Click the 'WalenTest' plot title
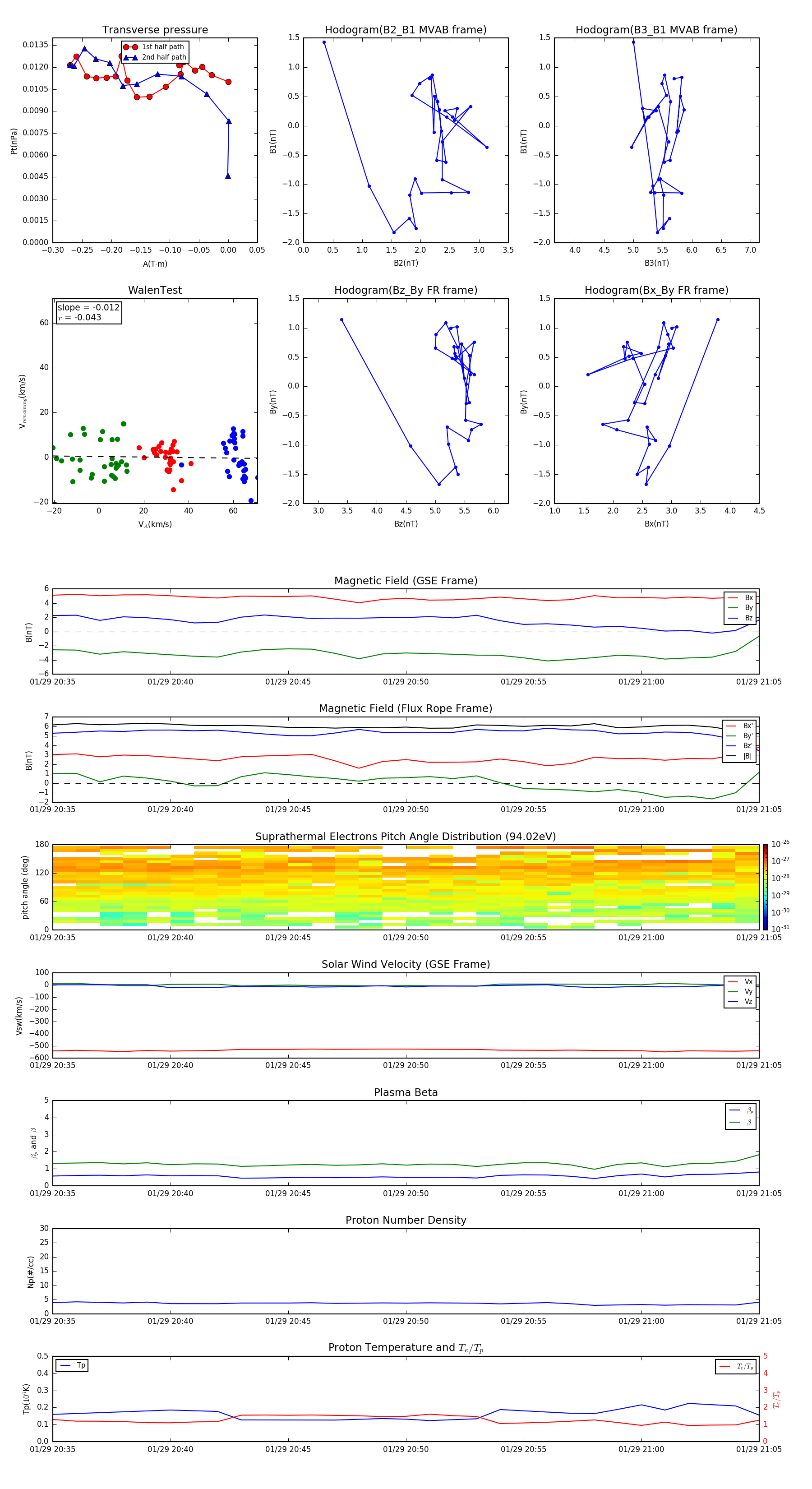This screenshot has height=1489, width=812. click(x=155, y=290)
